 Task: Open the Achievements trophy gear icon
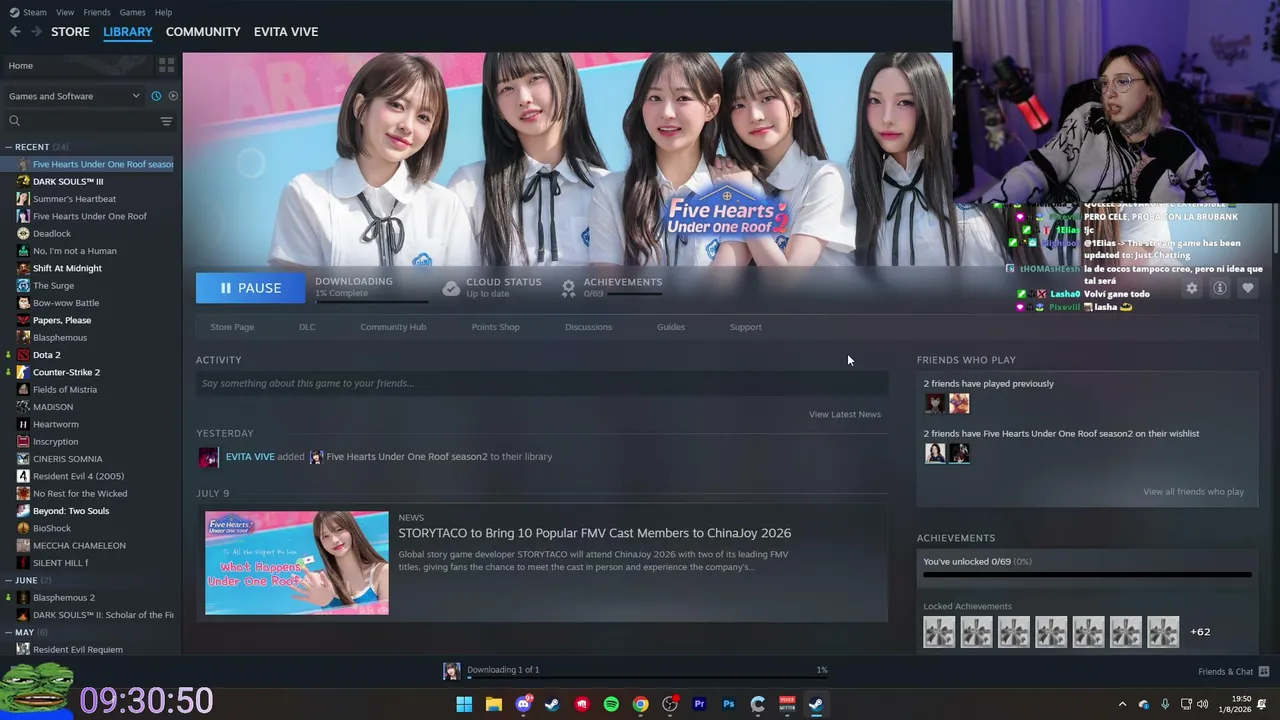click(x=568, y=288)
